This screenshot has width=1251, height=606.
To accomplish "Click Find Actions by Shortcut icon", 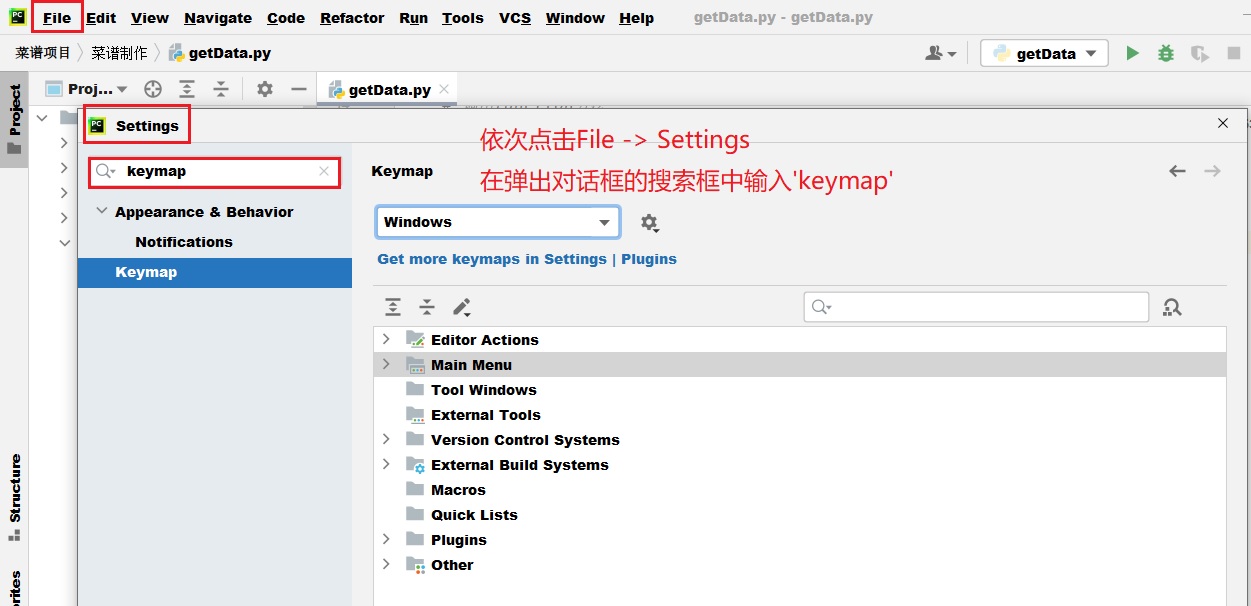I will pos(1172,308).
